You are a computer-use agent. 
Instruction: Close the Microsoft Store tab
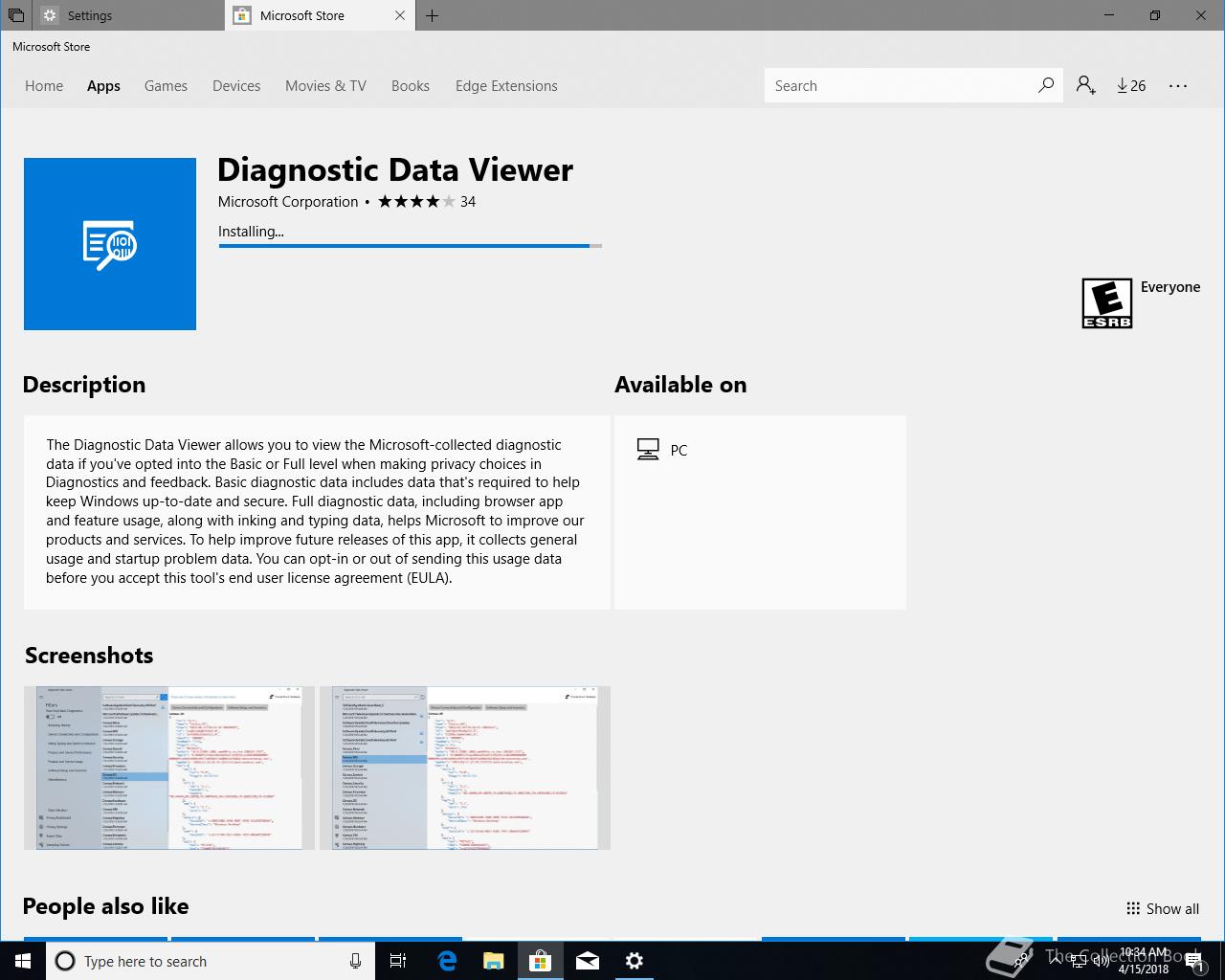click(400, 15)
